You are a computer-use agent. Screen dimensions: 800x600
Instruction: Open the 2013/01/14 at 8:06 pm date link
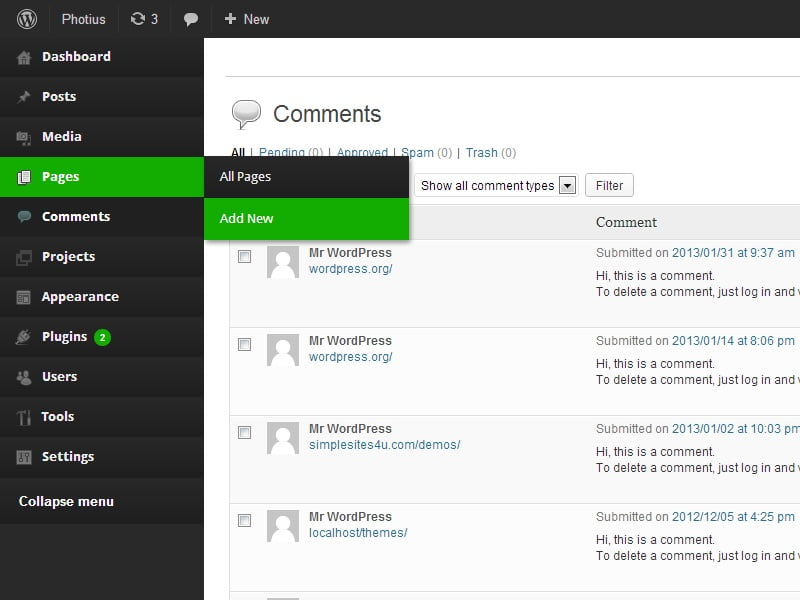(x=733, y=341)
